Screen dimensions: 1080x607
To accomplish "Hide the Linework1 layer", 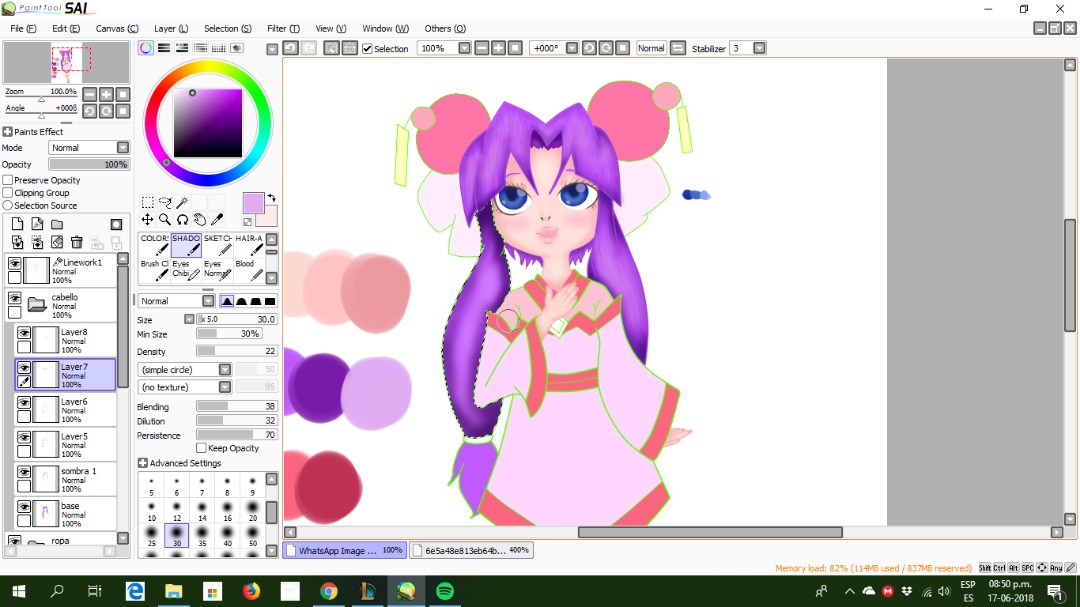I will pyautogui.click(x=14, y=263).
